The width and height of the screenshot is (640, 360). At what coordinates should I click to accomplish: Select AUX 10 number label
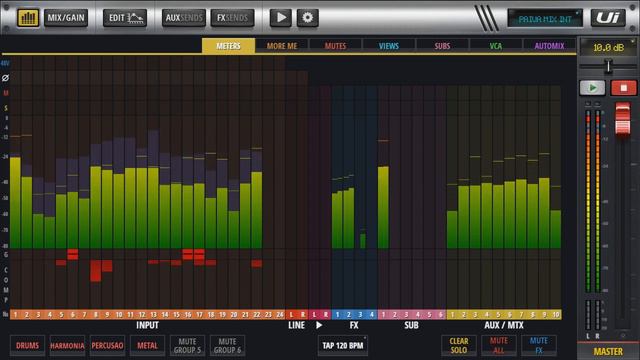(556, 314)
